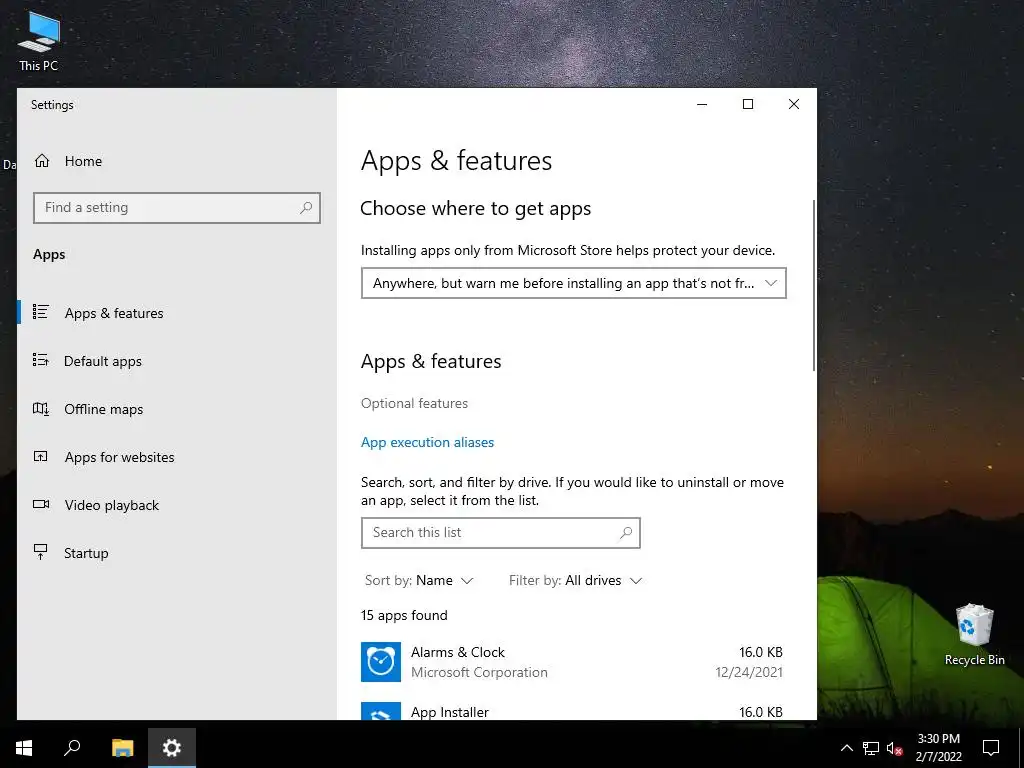
Task: Open the App execution aliases link
Action: 427,442
